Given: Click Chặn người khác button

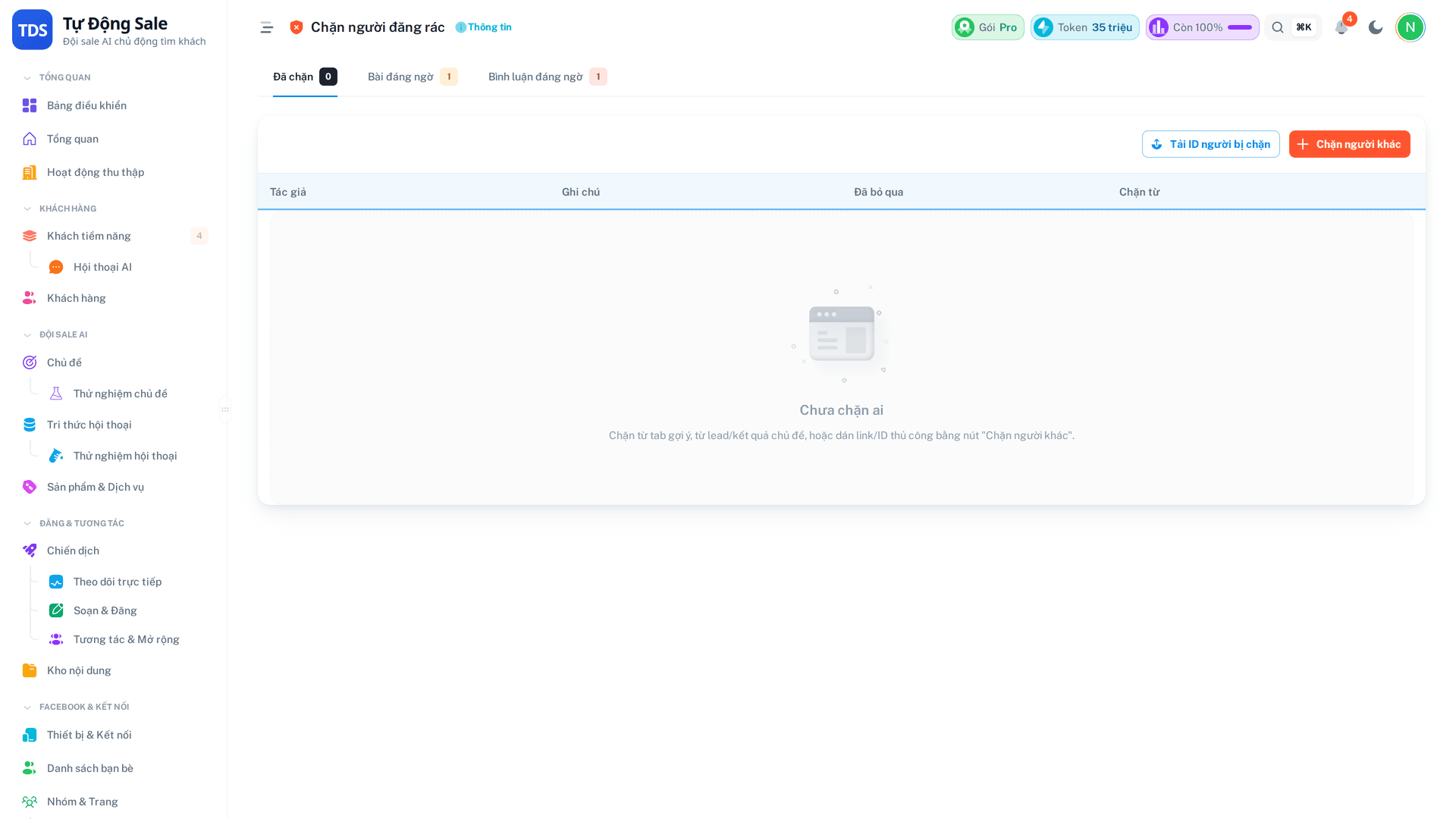Looking at the screenshot, I should tap(1349, 144).
